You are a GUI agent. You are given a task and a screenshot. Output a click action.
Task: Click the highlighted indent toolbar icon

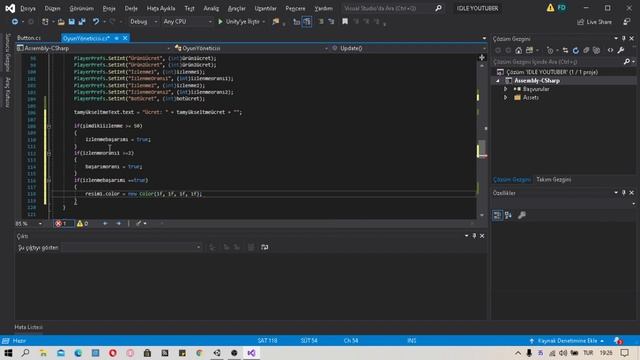point(307,22)
